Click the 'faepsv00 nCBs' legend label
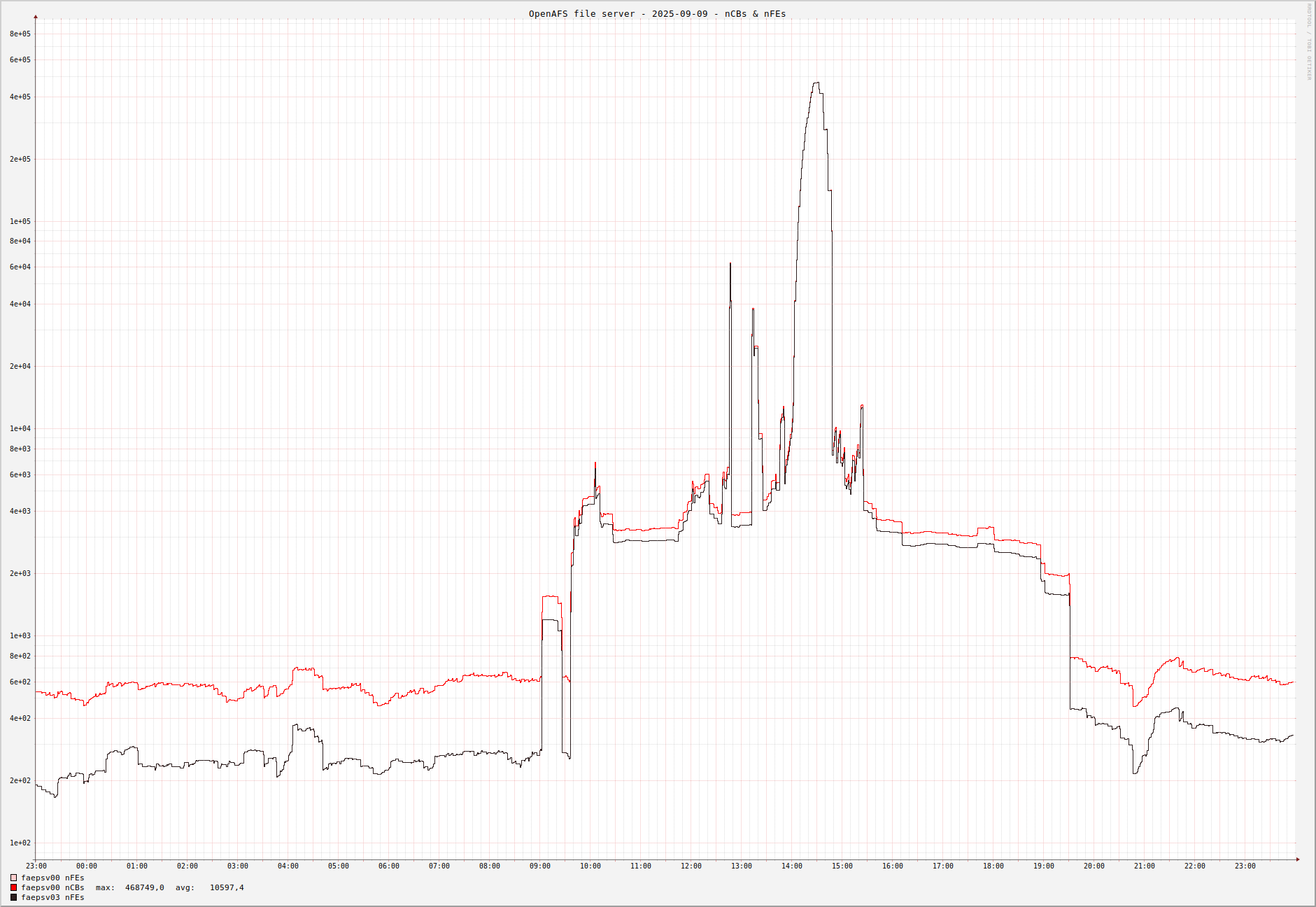The image size is (1316, 907). (x=52, y=887)
